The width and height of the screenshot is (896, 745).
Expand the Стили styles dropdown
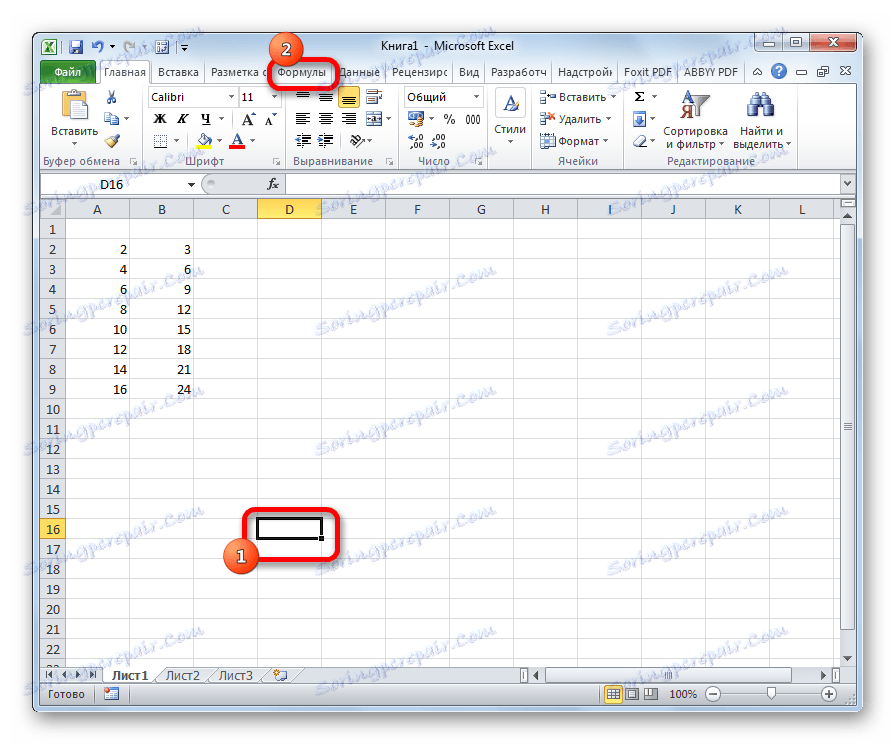[x=510, y=117]
